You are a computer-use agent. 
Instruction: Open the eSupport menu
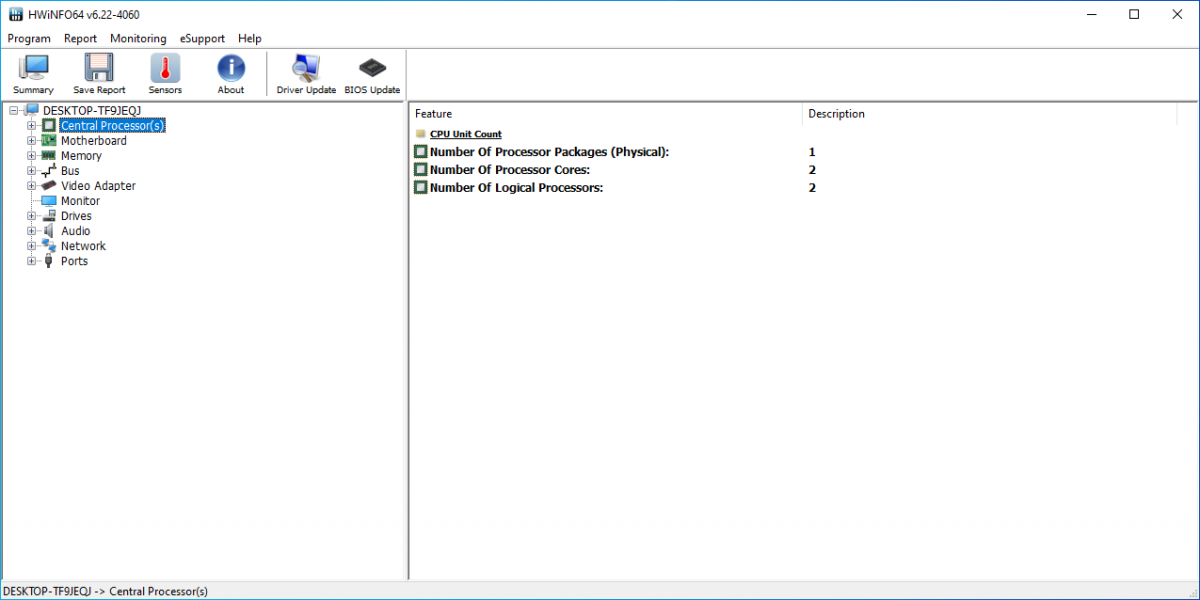point(202,39)
